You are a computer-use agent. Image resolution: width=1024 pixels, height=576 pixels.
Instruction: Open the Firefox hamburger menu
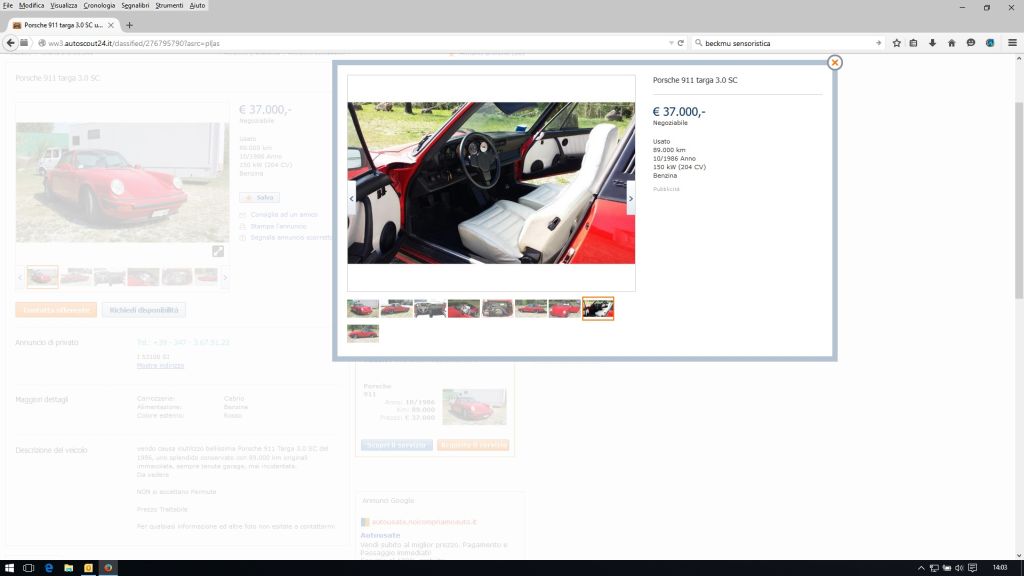tap(1012, 43)
